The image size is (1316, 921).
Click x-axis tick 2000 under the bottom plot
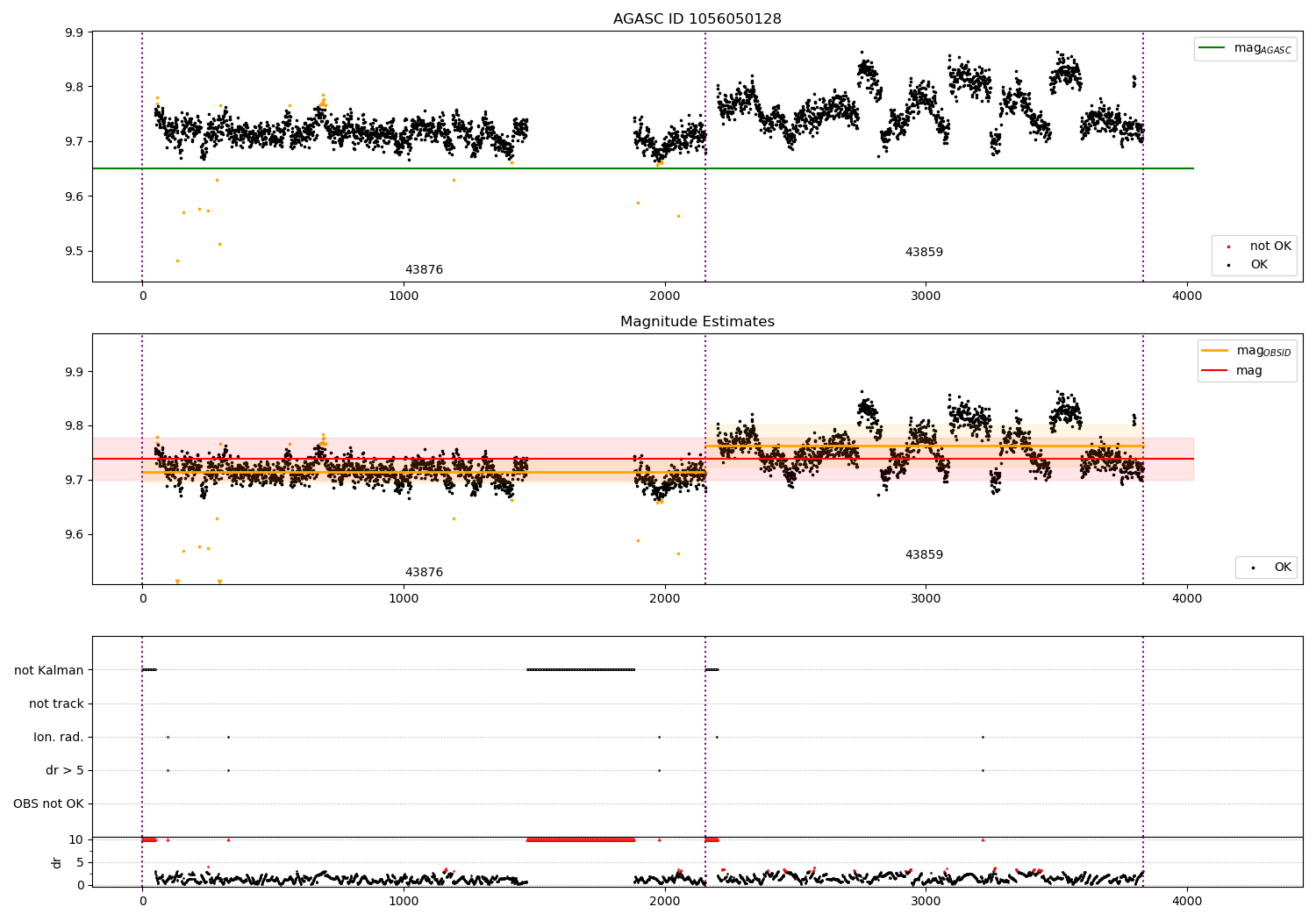tap(664, 902)
